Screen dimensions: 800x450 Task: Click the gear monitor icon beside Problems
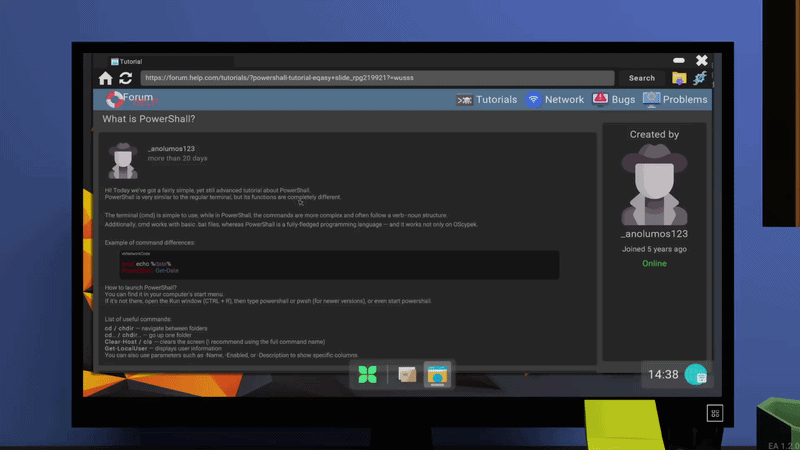point(651,99)
